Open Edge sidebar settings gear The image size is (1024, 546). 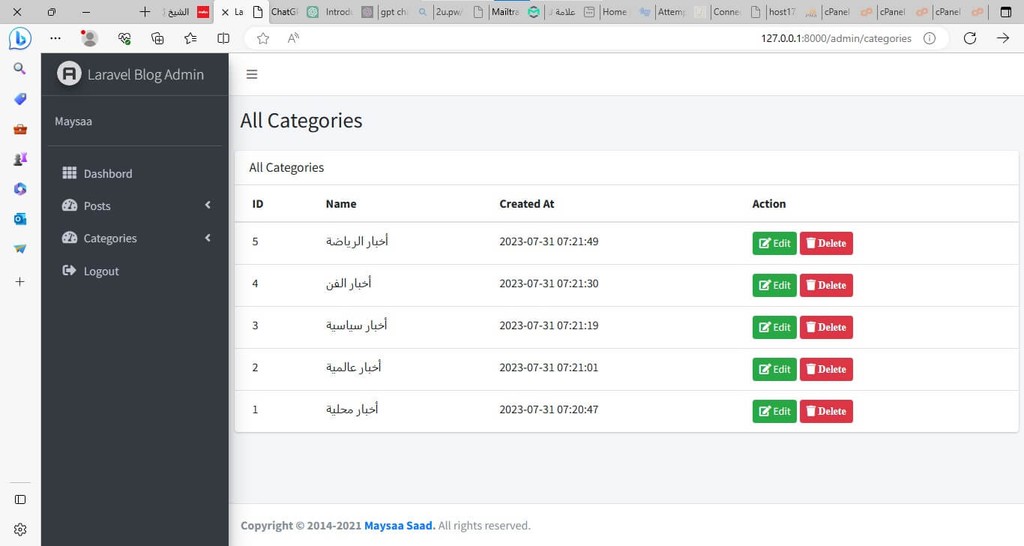click(20, 530)
